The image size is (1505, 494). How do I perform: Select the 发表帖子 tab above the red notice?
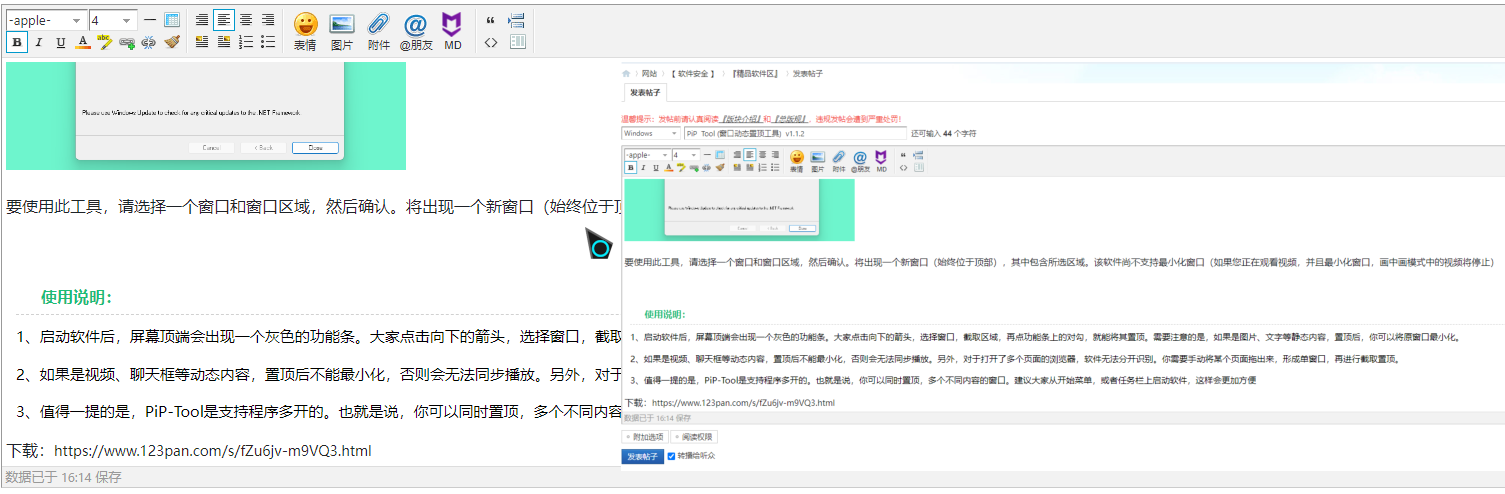point(644,92)
